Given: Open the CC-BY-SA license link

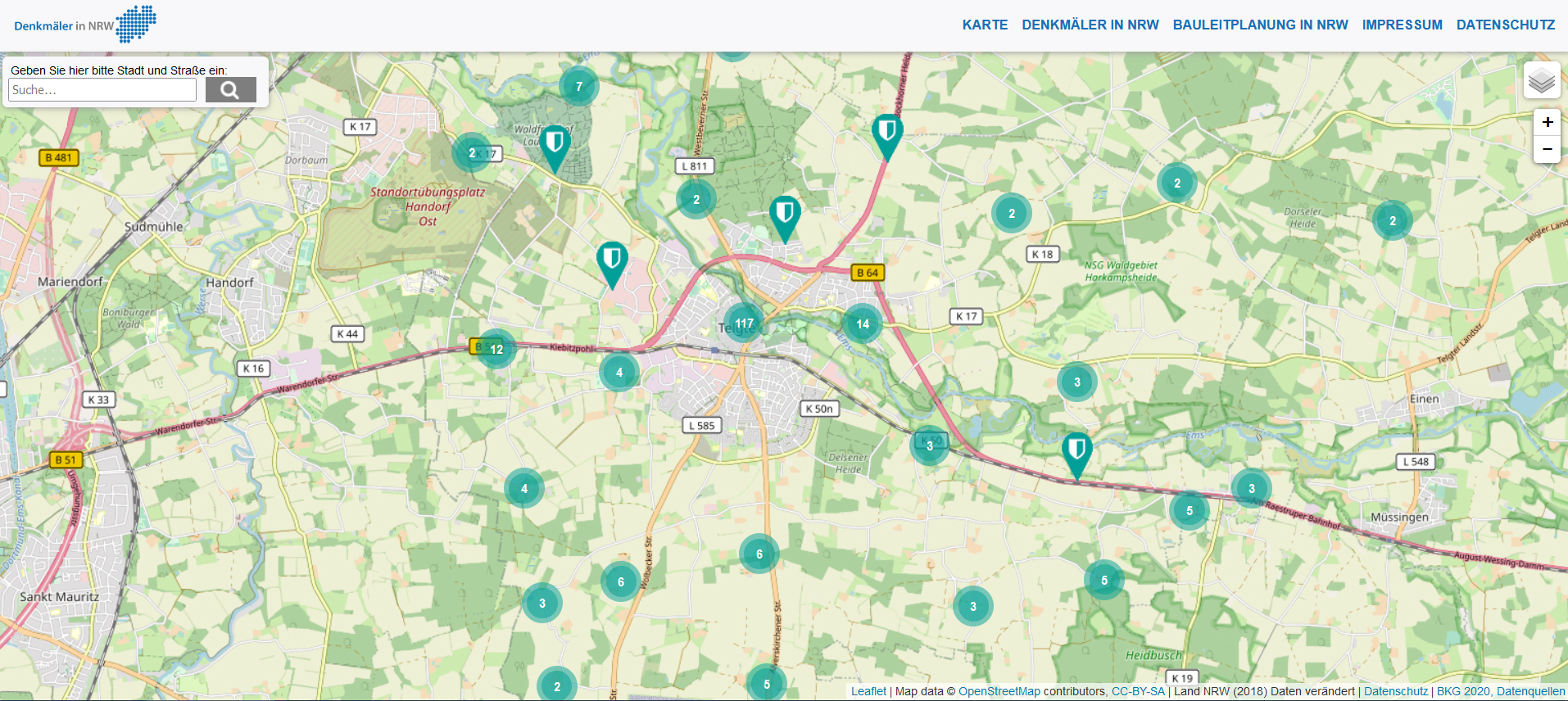Looking at the screenshot, I should (x=1138, y=691).
